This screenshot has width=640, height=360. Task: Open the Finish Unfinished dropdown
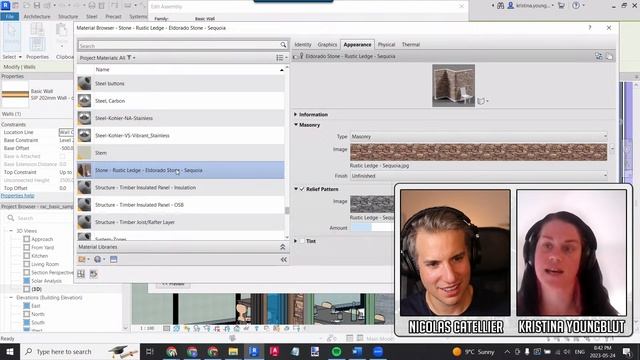click(x=478, y=176)
